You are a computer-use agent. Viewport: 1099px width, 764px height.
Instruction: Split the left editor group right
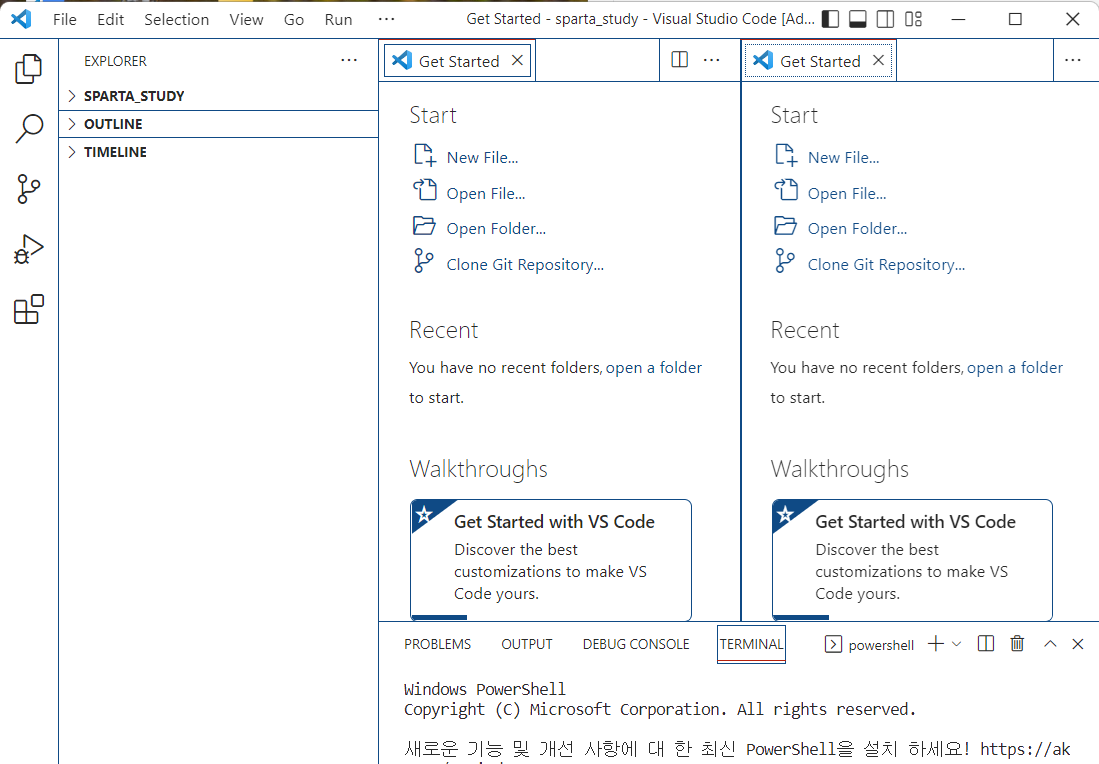[x=679, y=60]
